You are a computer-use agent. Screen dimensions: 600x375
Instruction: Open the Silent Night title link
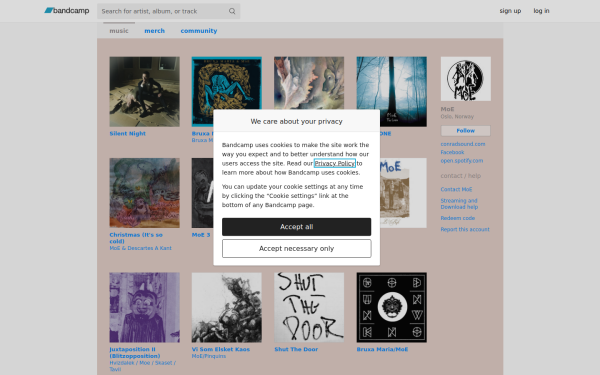127,134
